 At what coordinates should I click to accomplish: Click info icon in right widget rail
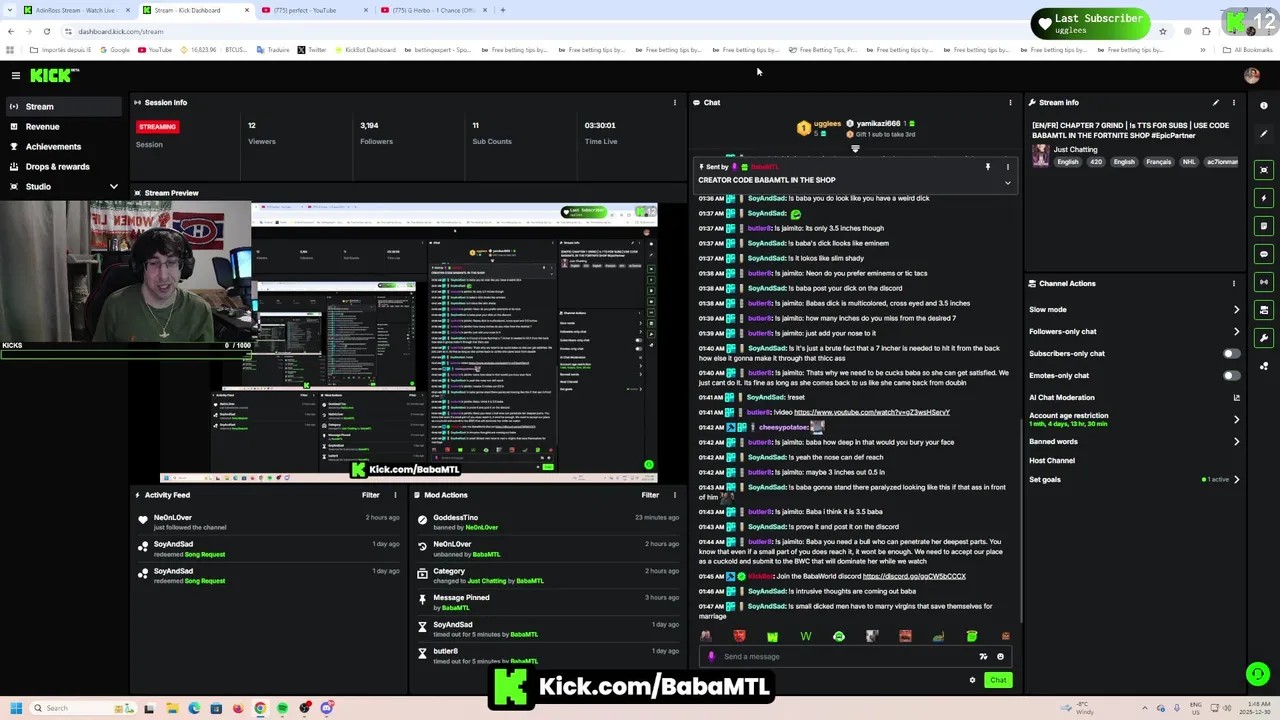point(1264,106)
